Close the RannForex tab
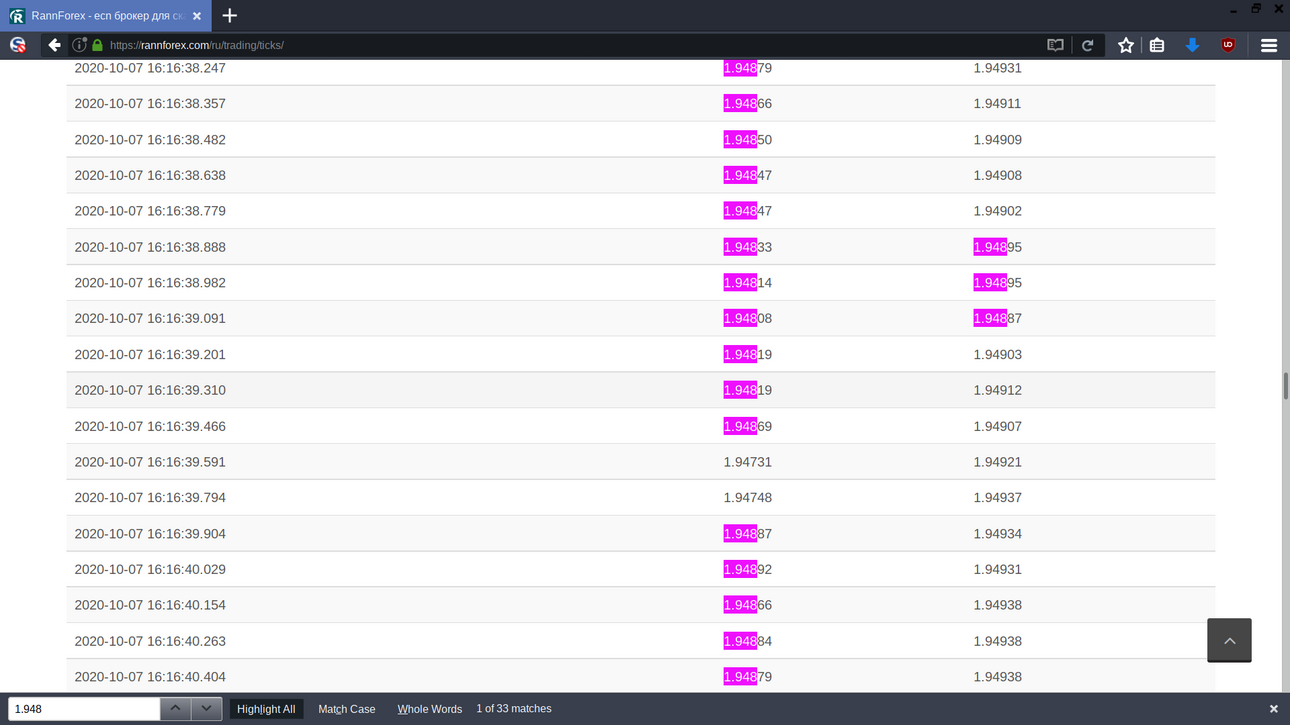 point(197,16)
